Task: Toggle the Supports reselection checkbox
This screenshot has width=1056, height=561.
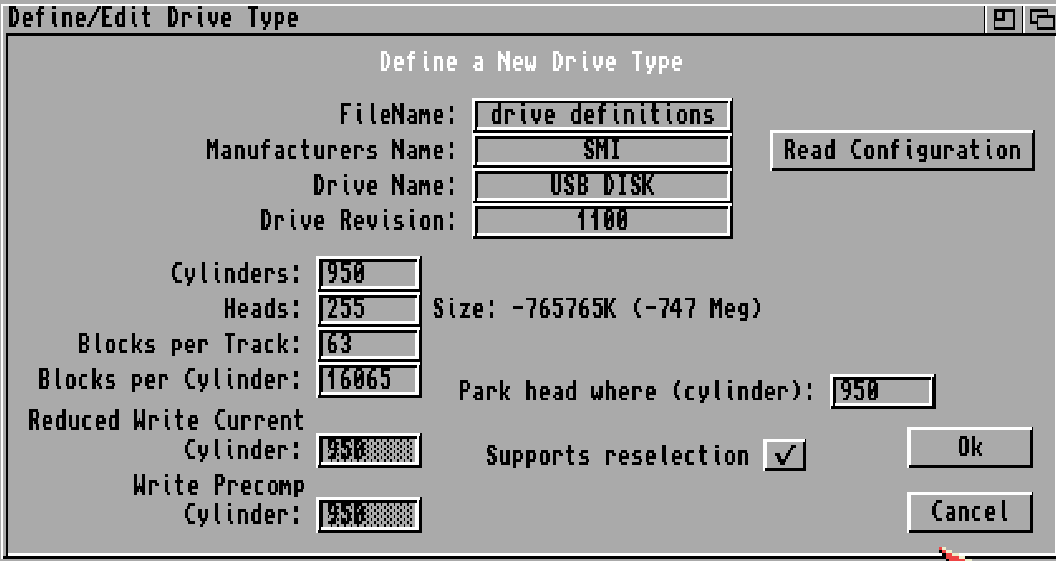Action: (784, 455)
